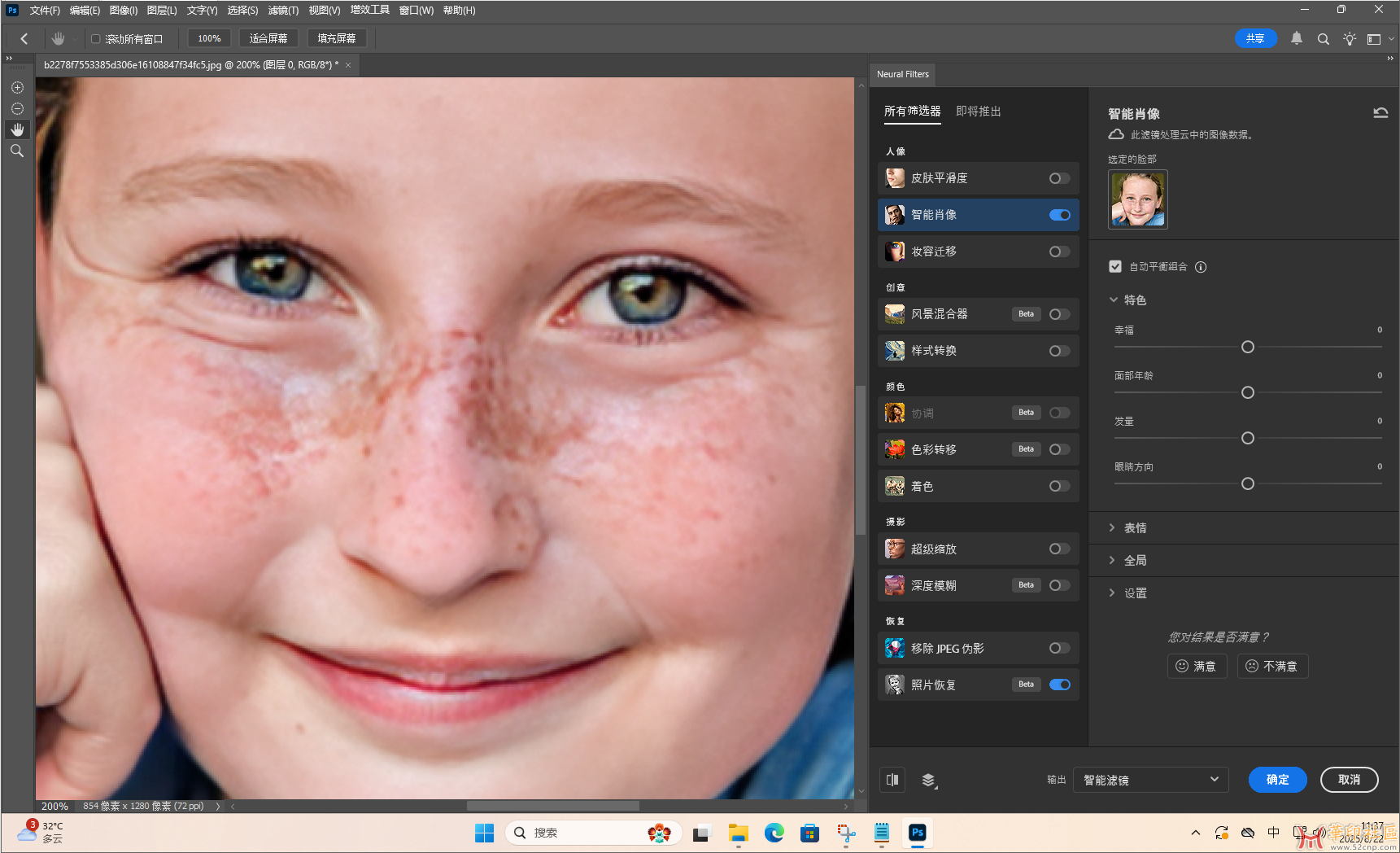Enable the 皮肤平滑度 filter toggle
The height and width of the screenshot is (853, 1400).
pos(1059,178)
